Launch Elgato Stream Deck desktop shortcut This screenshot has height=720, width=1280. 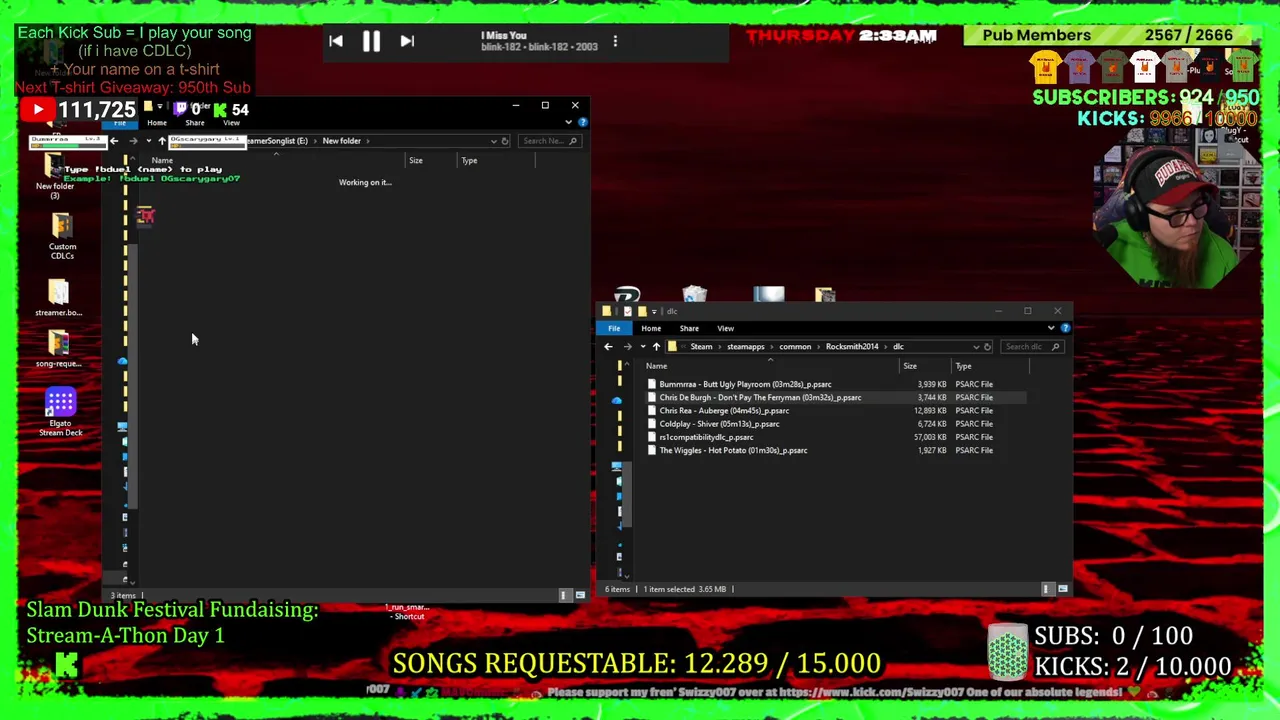point(61,412)
